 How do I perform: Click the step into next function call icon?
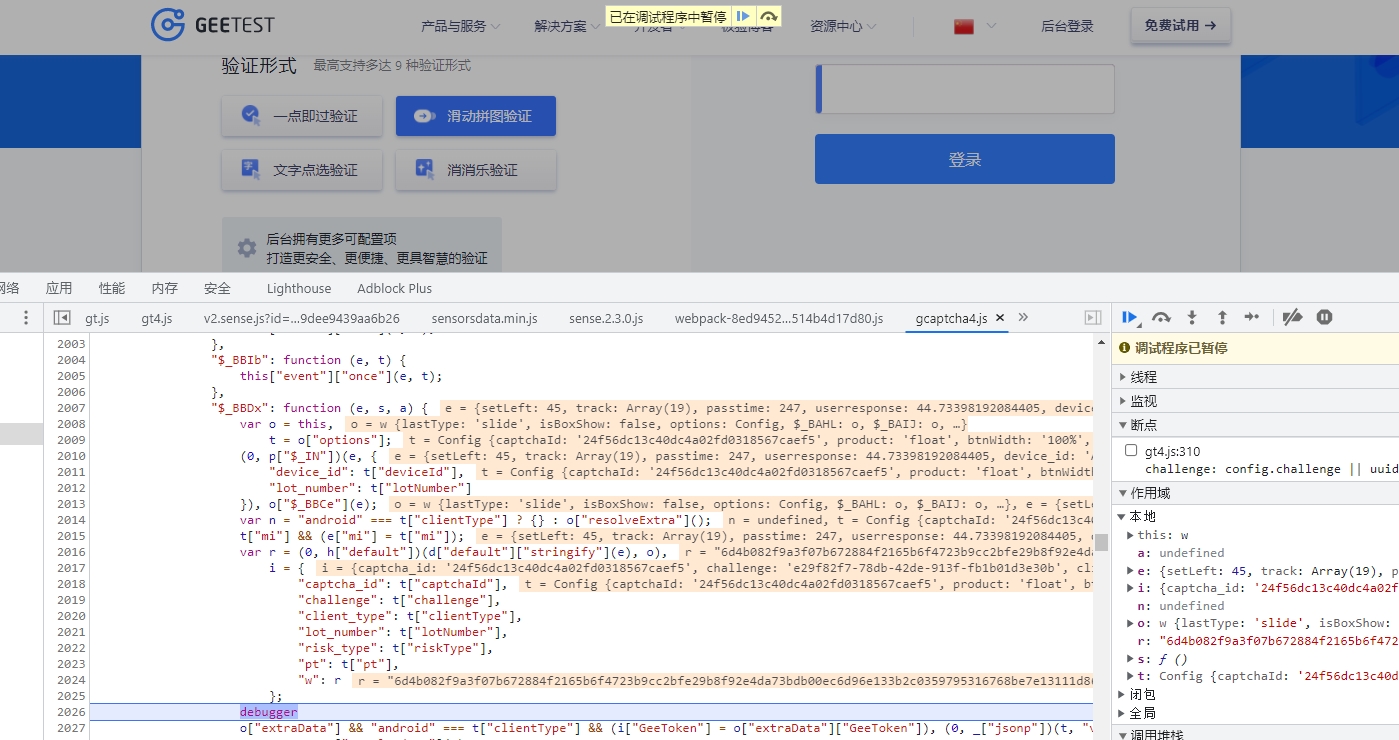[1191, 317]
